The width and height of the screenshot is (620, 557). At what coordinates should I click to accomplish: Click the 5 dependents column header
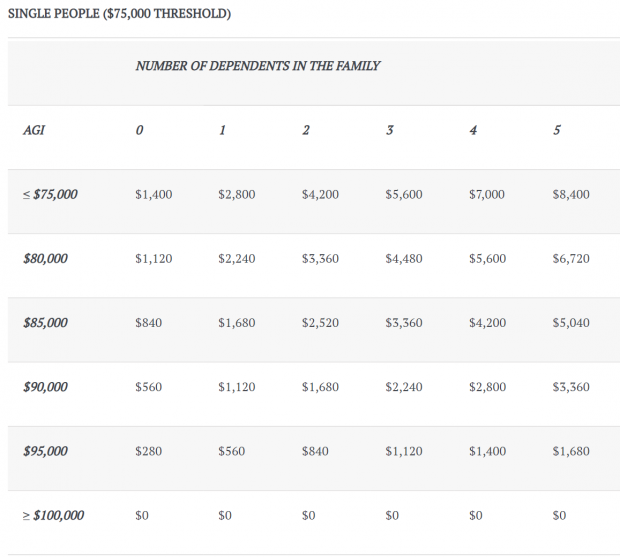pyautogui.click(x=557, y=130)
